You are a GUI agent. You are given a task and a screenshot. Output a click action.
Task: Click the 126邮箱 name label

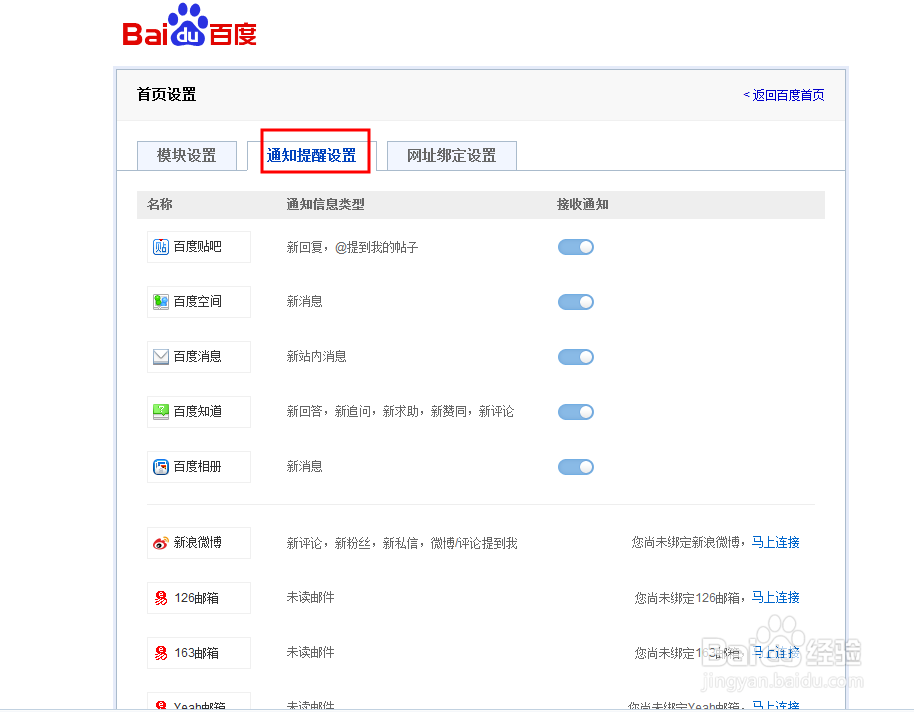pyautogui.click(x=196, y=598)
